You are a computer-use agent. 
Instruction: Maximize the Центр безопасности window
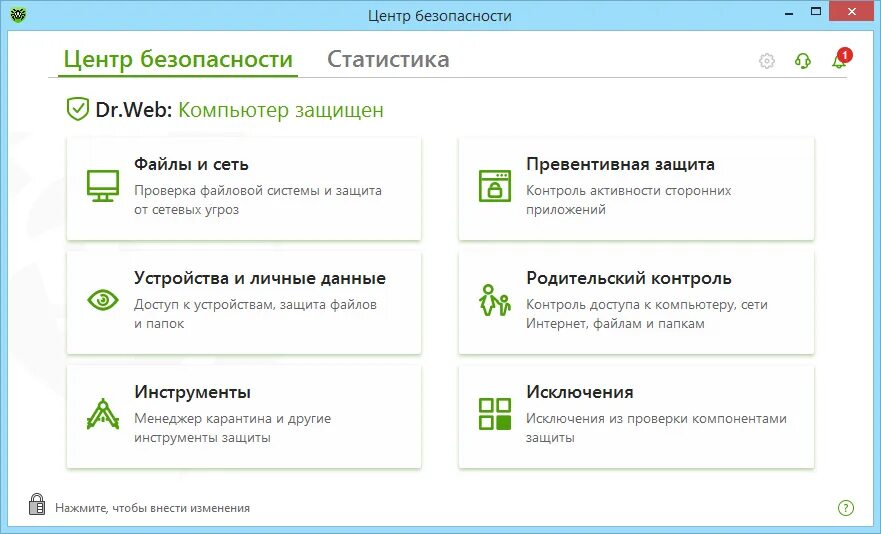click(816, 11)
